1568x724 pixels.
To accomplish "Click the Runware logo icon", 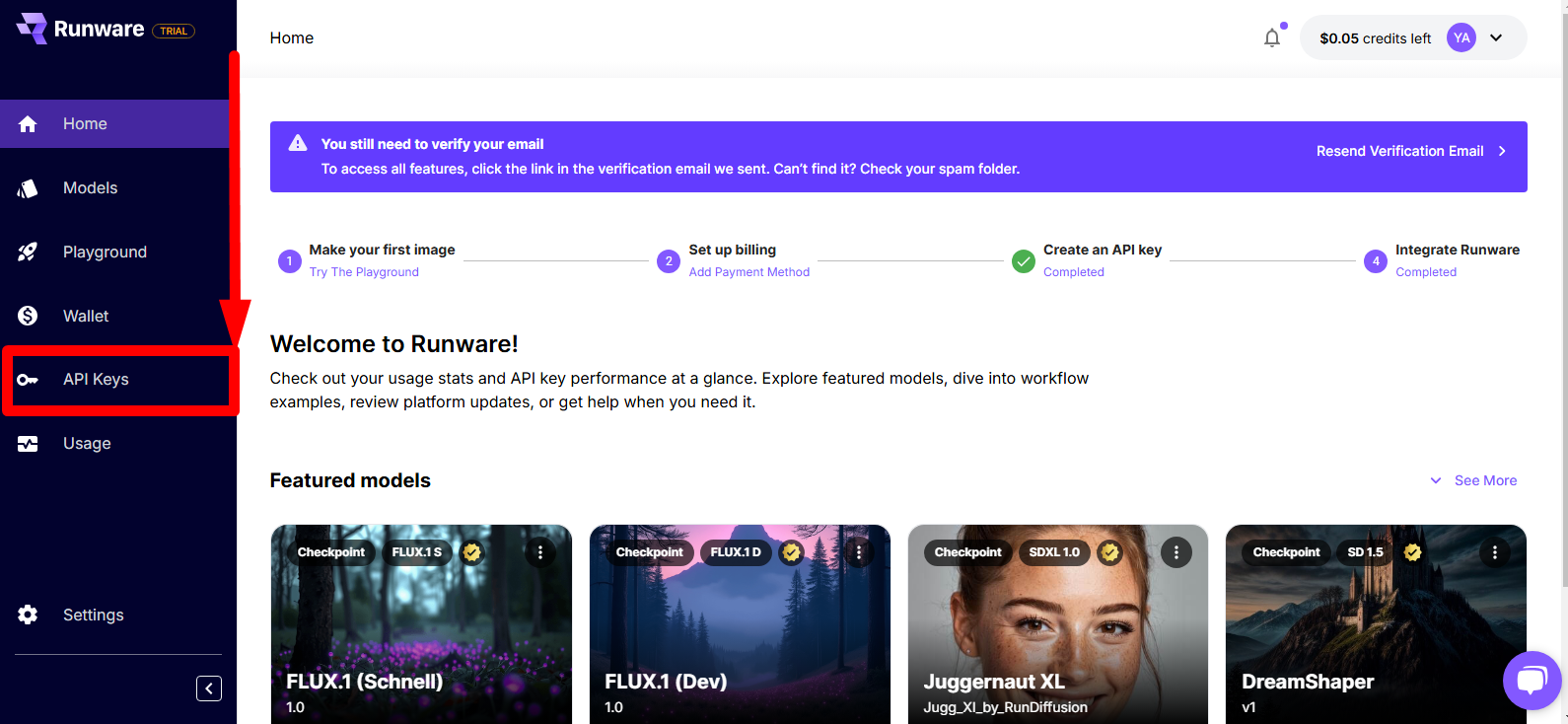I will 32,29.
